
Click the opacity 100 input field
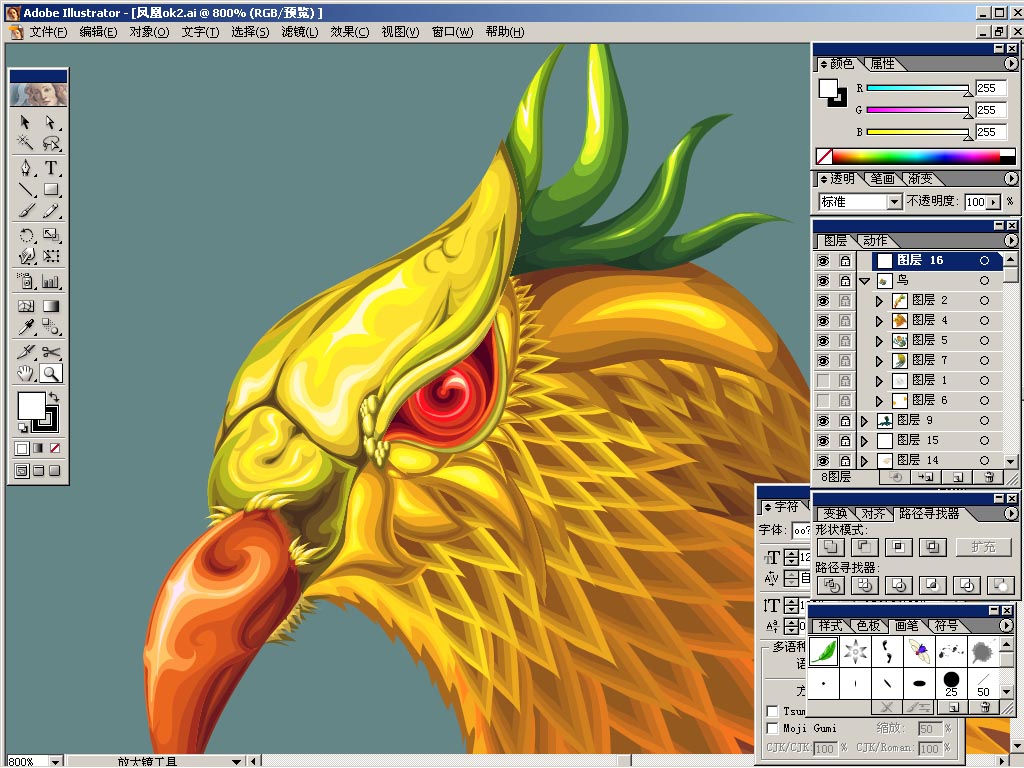[x=974, y=202]
